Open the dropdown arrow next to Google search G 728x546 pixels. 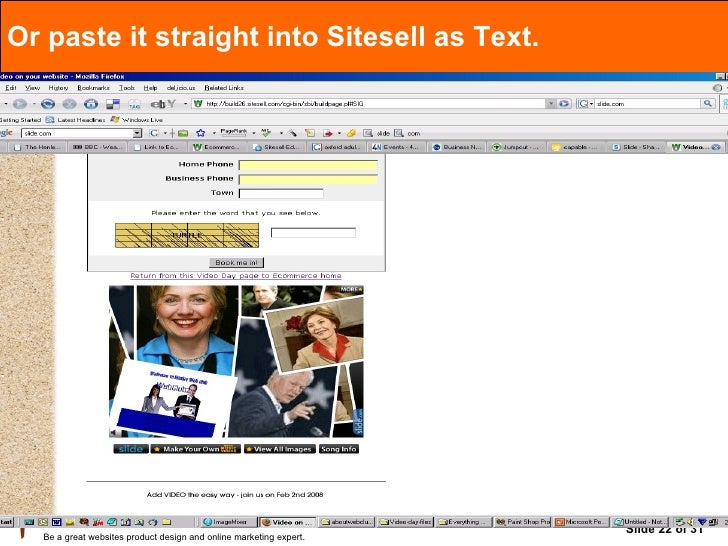pos(165,133)
